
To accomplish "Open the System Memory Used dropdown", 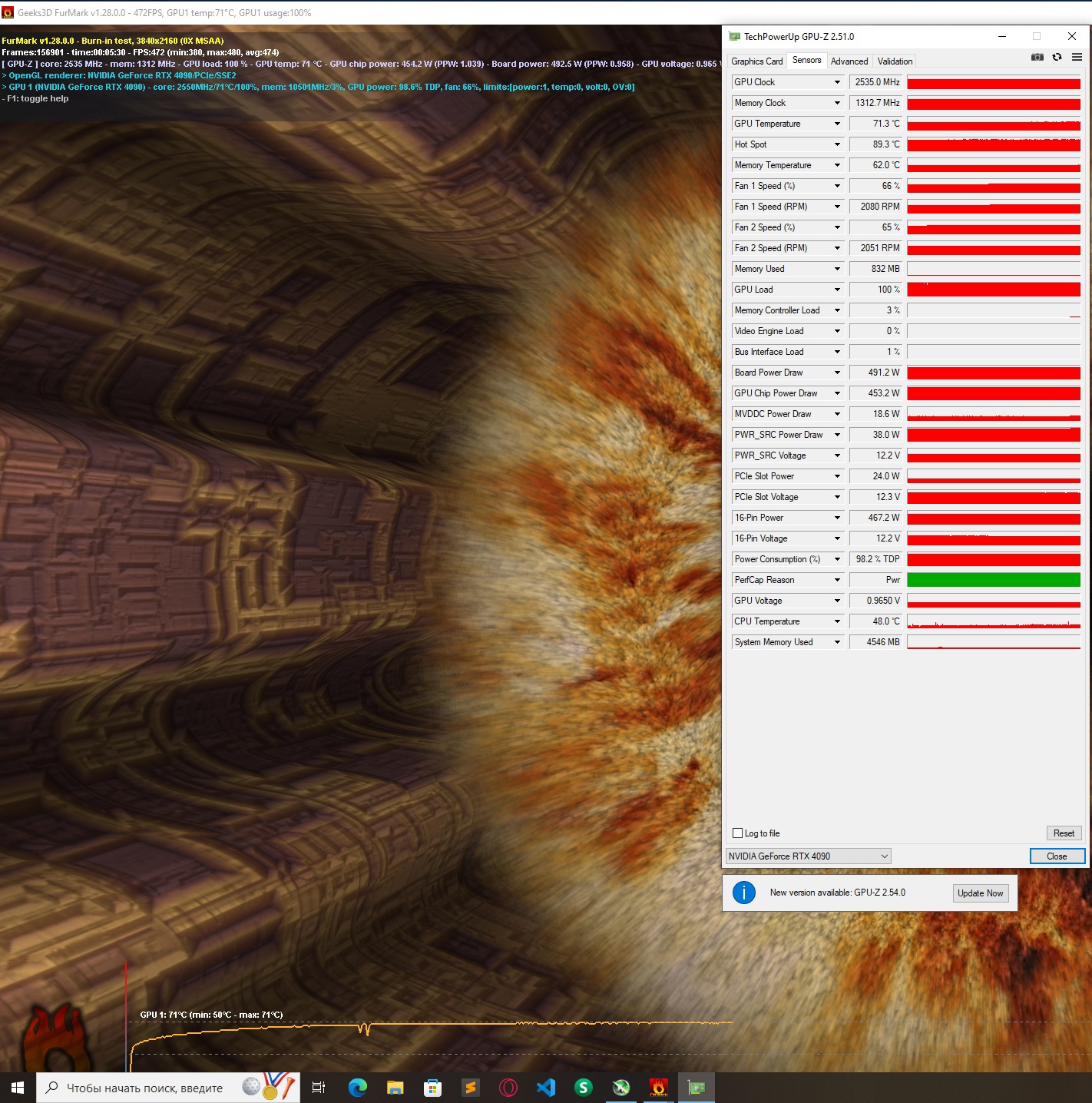I will point(837,642).
